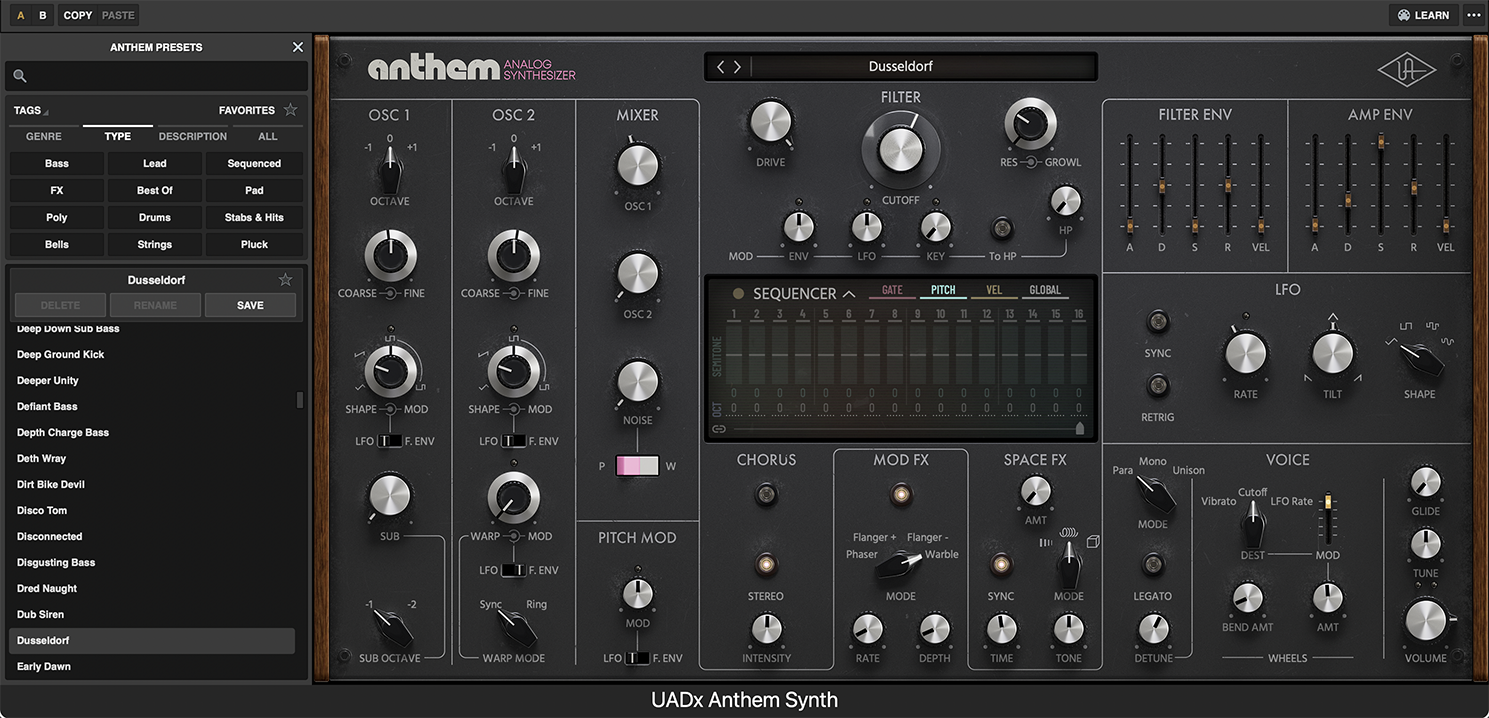Select the Disco Tom preset

coord(152,510)
